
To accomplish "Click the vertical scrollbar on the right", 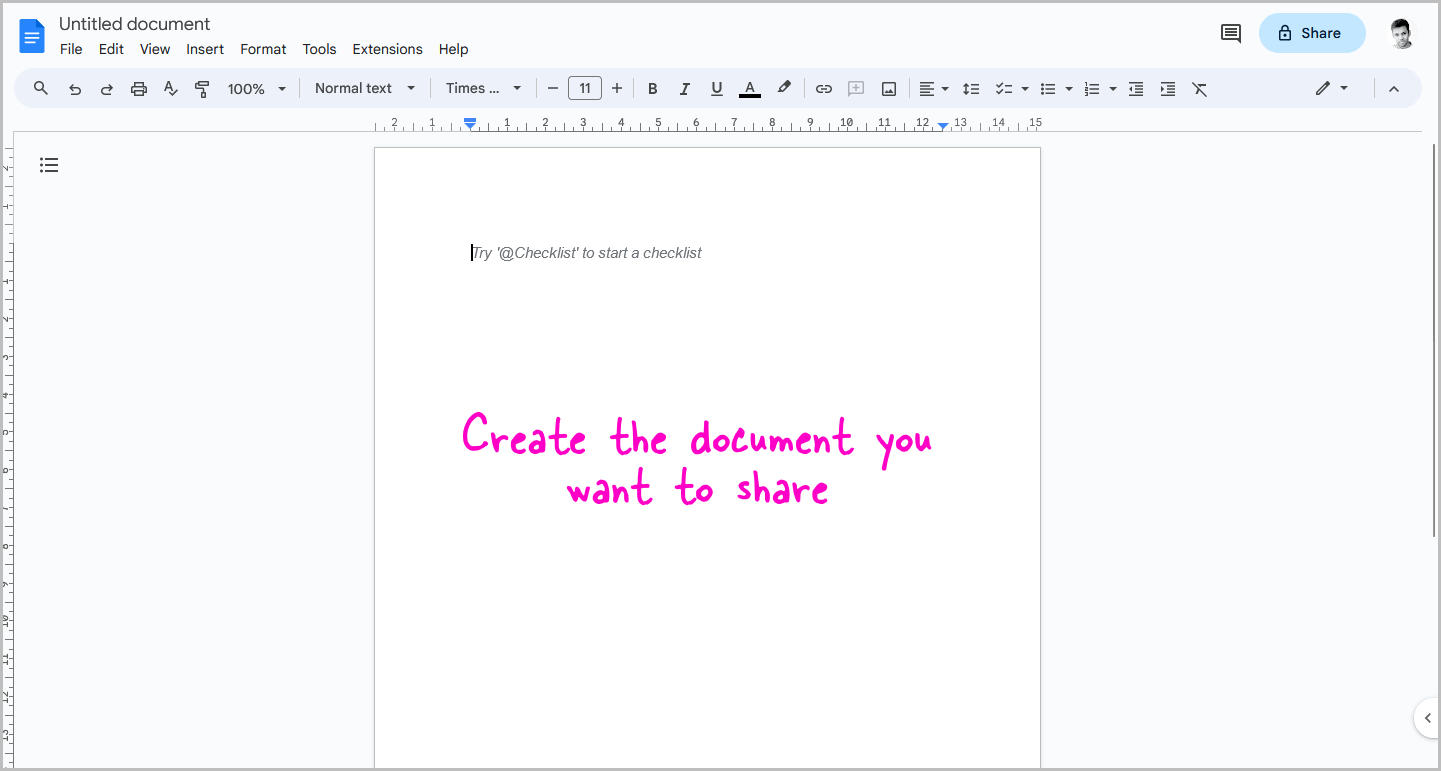I will 1434,340.
